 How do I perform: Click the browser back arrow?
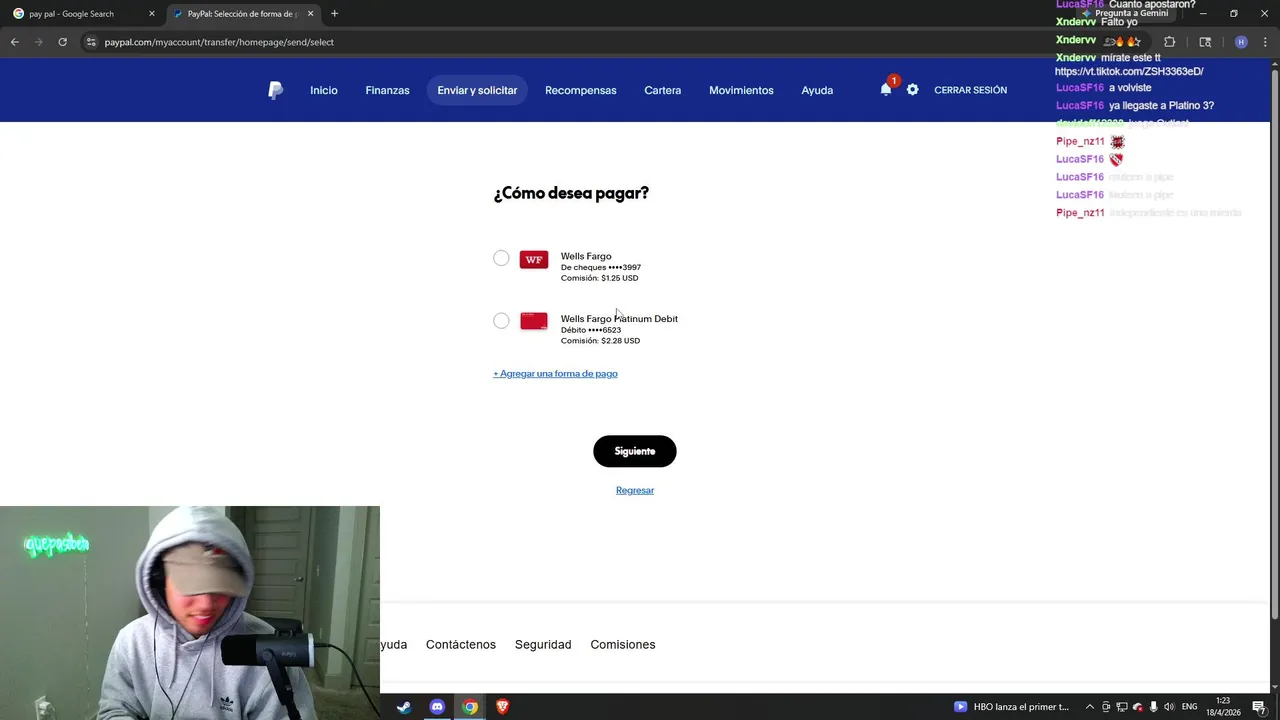(14, 42)
